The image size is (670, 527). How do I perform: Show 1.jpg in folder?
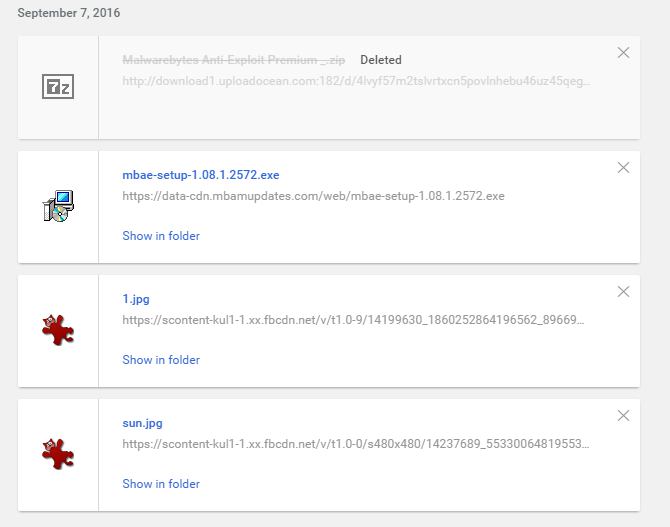tap(161, 360)
